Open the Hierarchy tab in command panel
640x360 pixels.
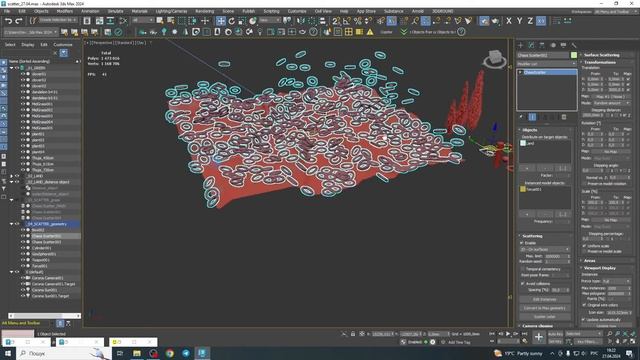(542, 45)
